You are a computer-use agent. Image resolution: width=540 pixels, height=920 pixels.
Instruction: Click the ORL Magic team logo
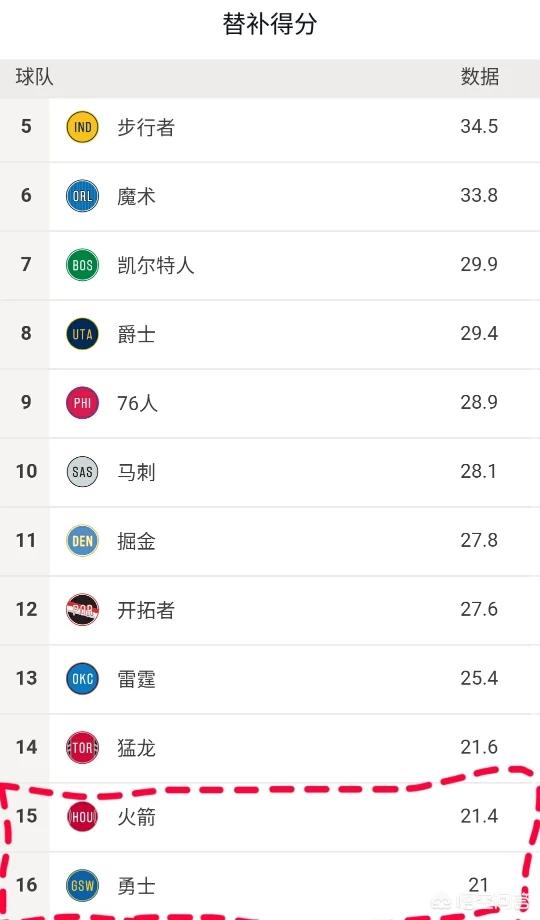82,196
